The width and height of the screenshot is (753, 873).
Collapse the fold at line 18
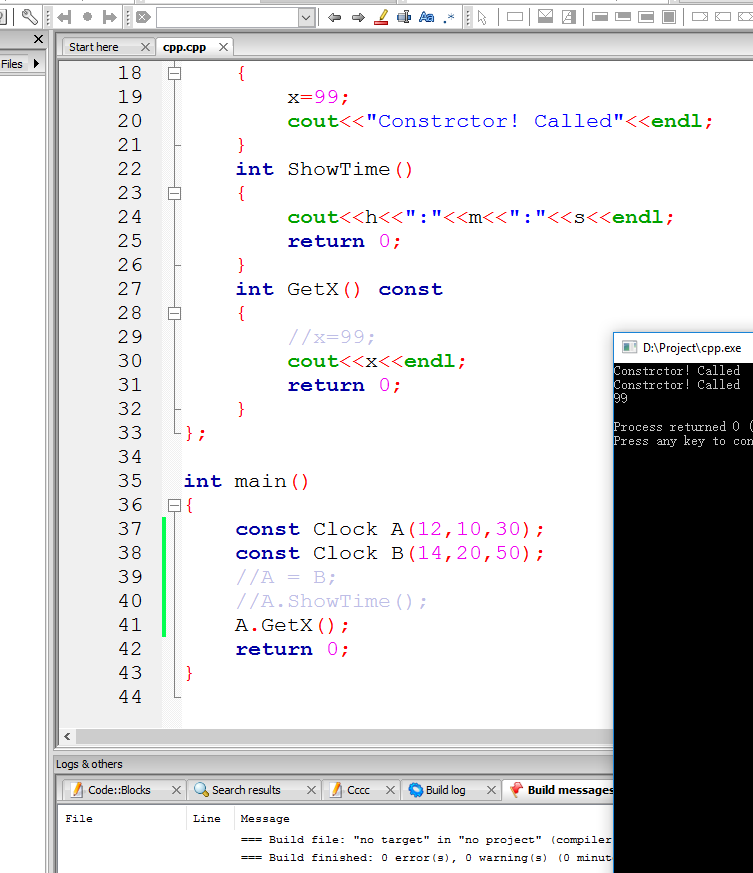174,73
